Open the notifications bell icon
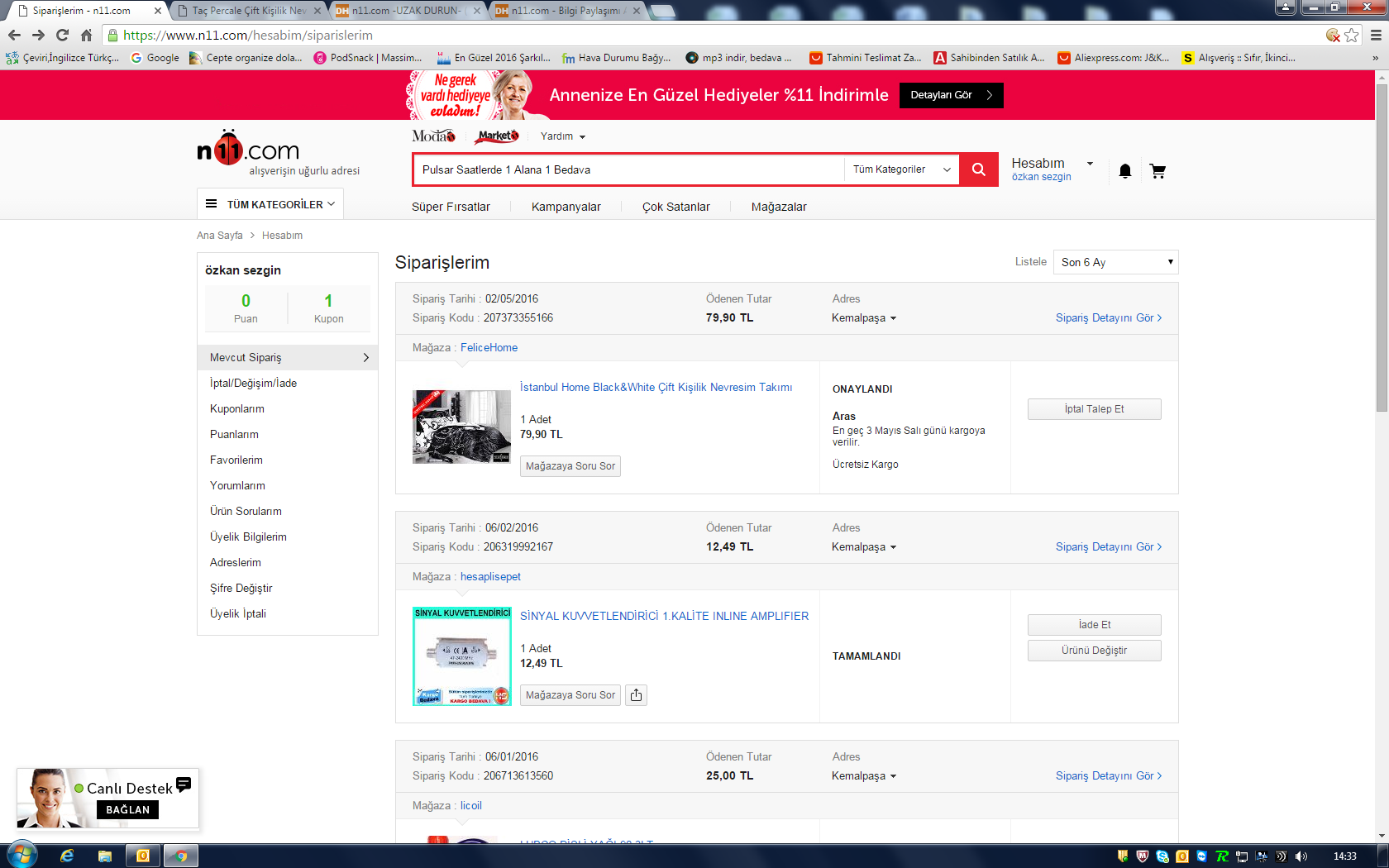 1125,171
